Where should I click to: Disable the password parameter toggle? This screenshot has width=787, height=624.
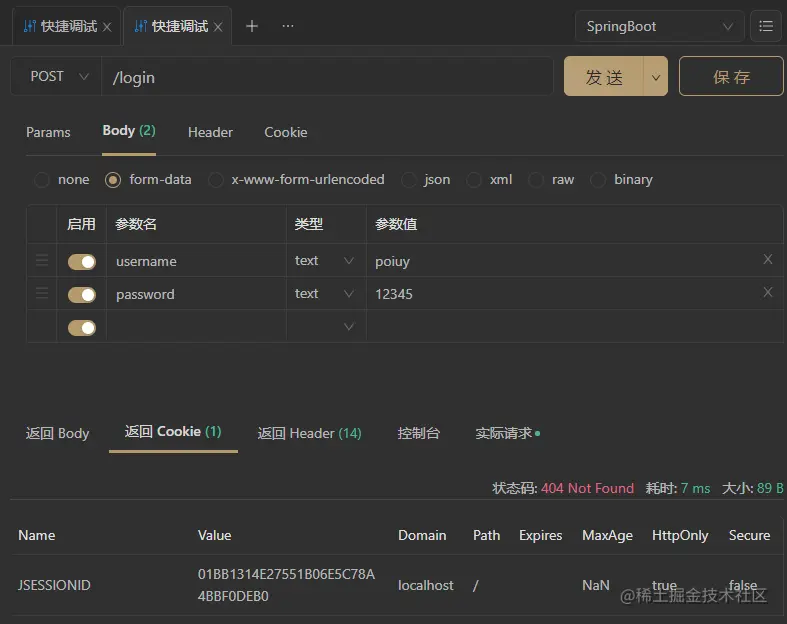82,295
